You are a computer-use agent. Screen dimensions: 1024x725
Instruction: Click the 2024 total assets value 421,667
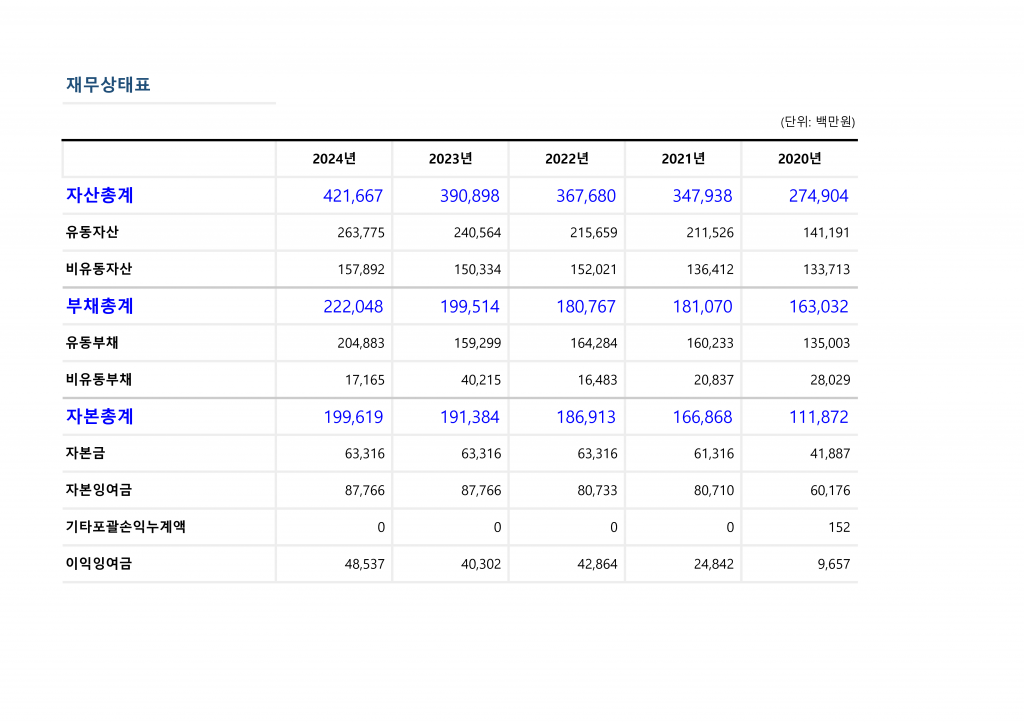click(x=353, y=196)
